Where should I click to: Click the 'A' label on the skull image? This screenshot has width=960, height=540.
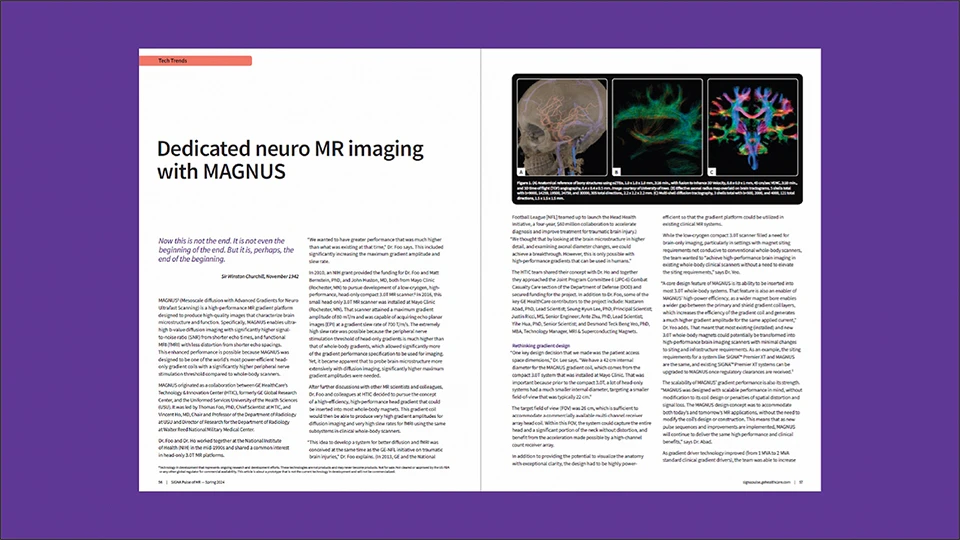[520, 172]
